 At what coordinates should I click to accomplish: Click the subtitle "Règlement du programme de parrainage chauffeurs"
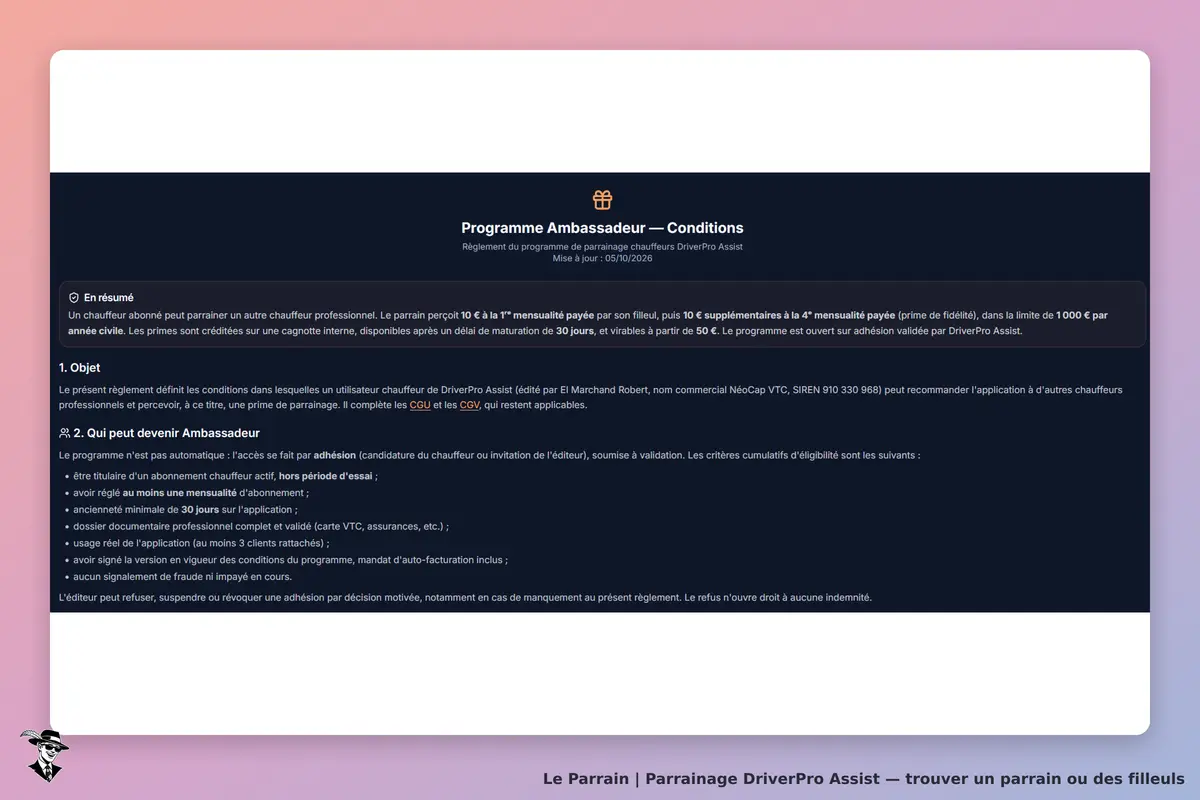click(x=602, y=246)
